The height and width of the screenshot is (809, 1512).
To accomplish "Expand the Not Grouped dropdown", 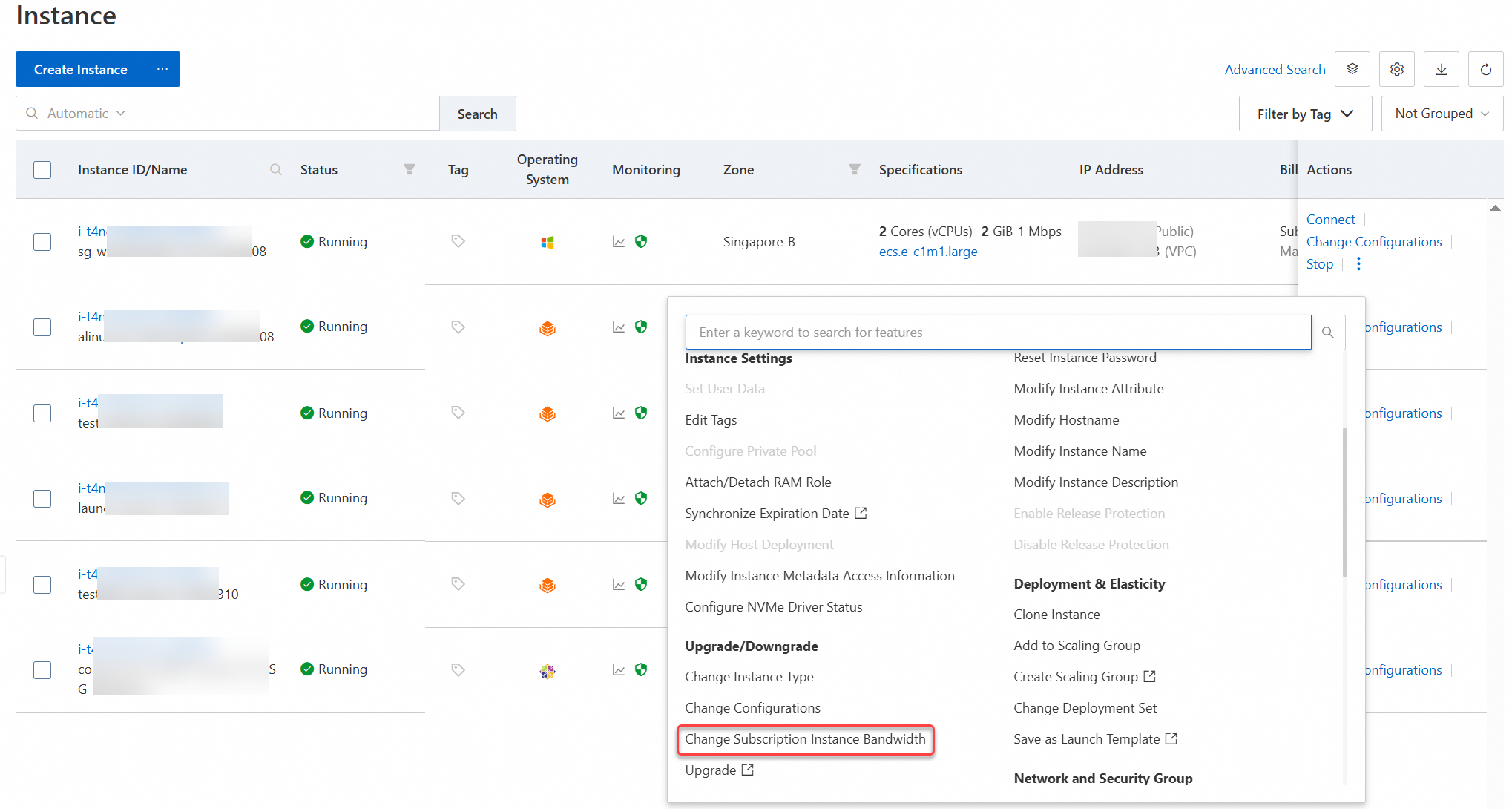I will click(x=1442, y=114).
